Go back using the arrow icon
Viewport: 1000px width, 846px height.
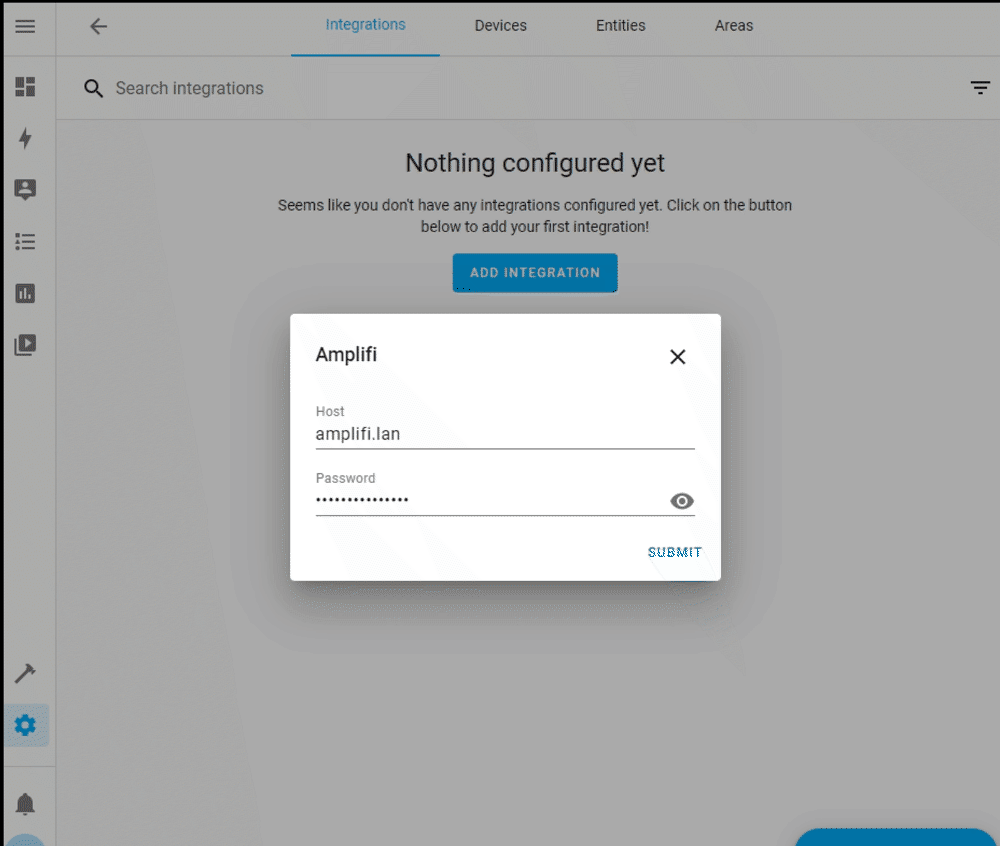point(98,26)
